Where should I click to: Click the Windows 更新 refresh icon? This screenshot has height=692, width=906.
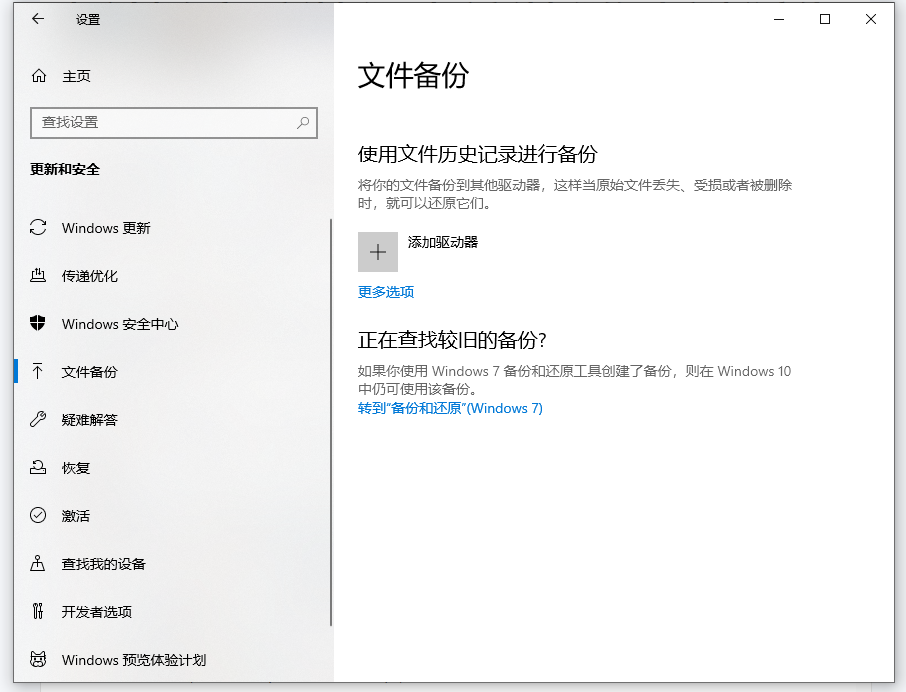(x=38, y=228)
